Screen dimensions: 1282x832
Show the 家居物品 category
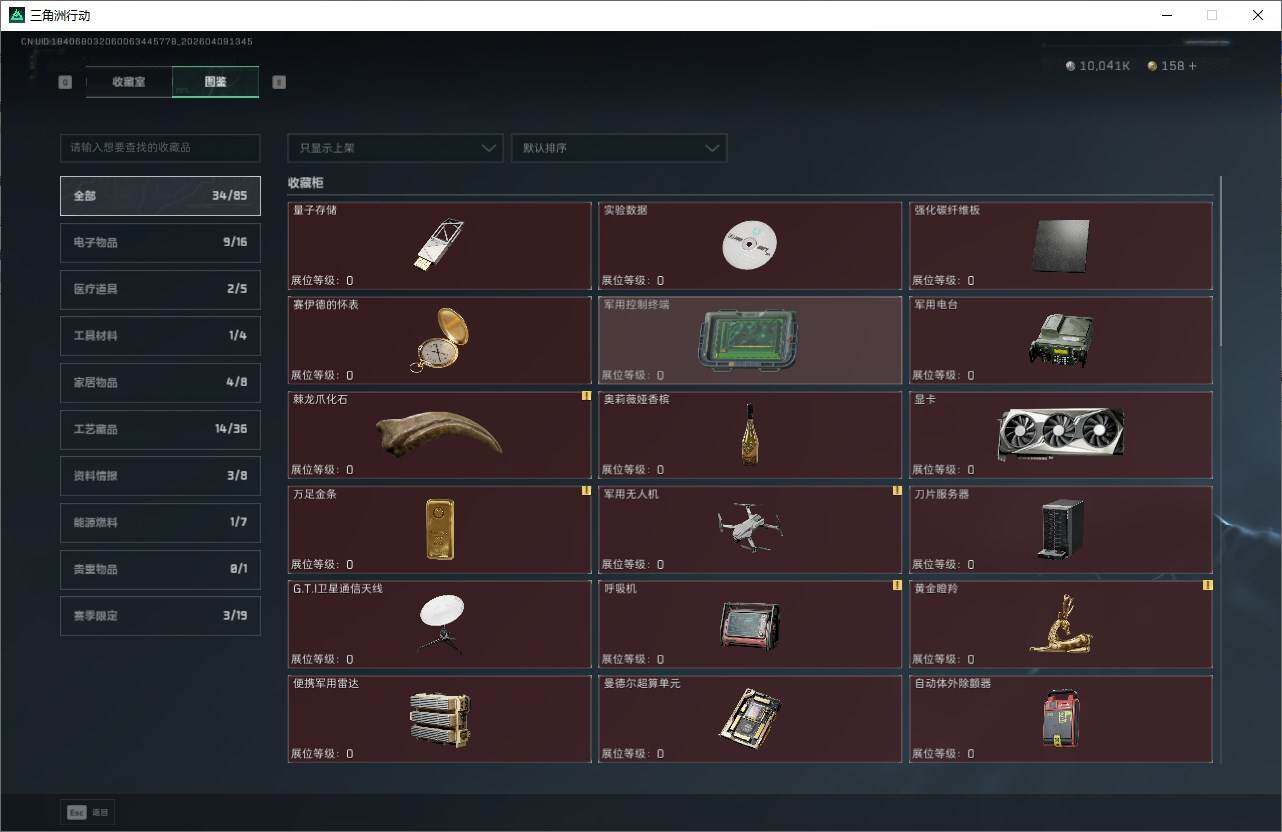160,383
